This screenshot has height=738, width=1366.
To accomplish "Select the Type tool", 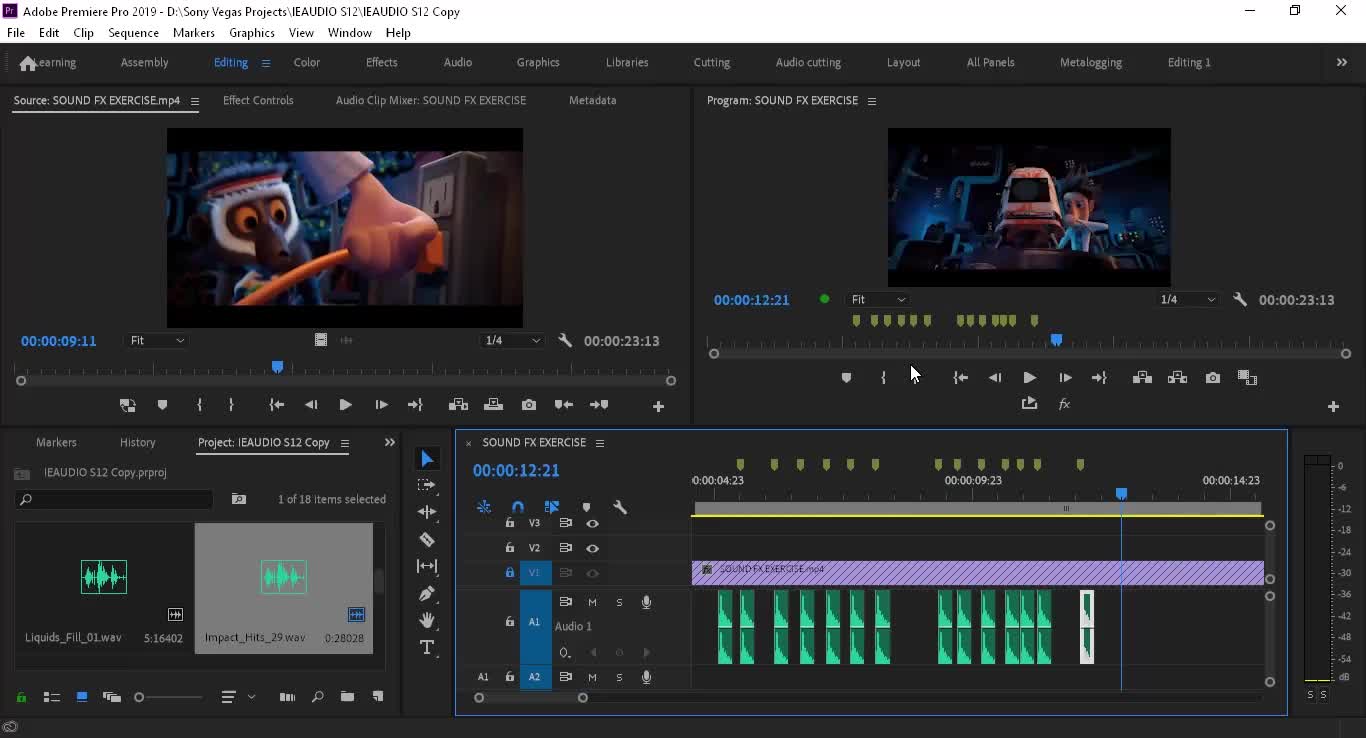I will (427, 647).
